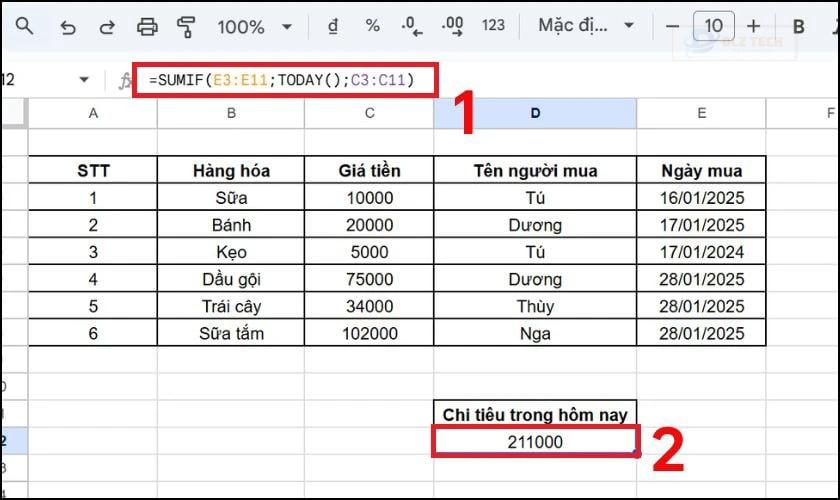The height and width of the screenshot is (500, 840).
Task: Click the Redo arrow icon
Action: 107,27
